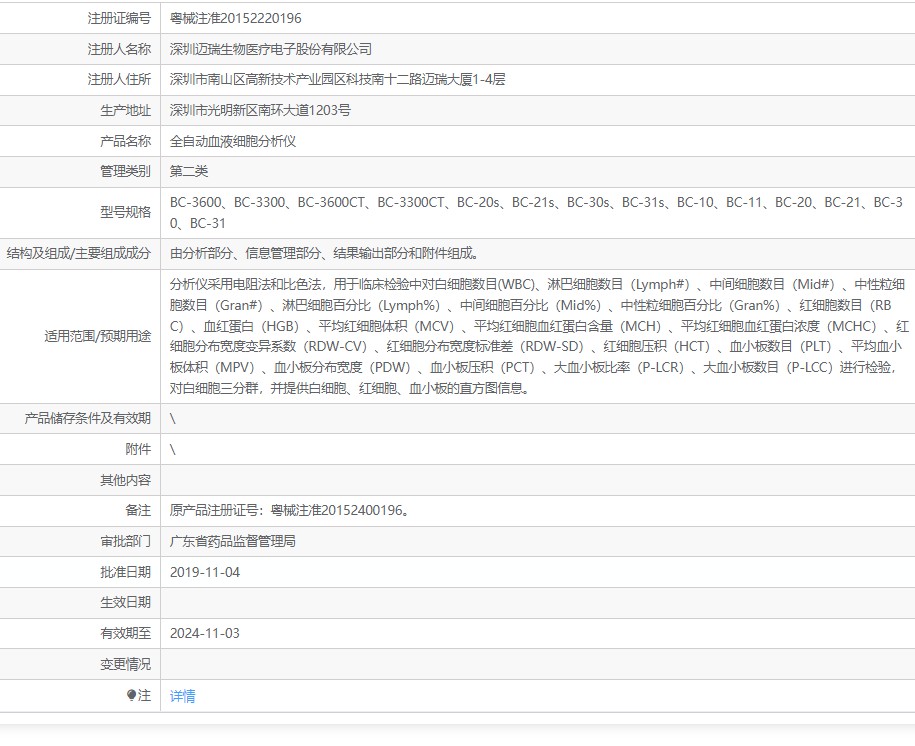
Task: Select the 注册人住所 label
Action: (119, 79)
